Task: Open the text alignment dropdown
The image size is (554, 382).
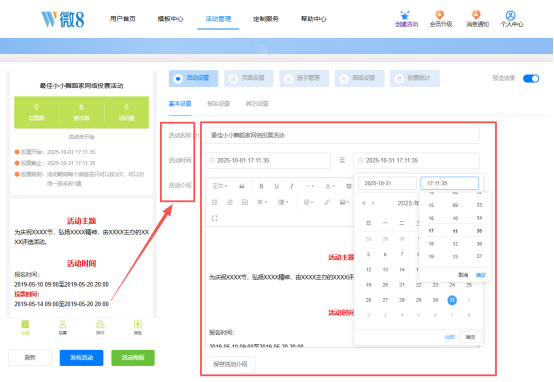Action: 262,202
